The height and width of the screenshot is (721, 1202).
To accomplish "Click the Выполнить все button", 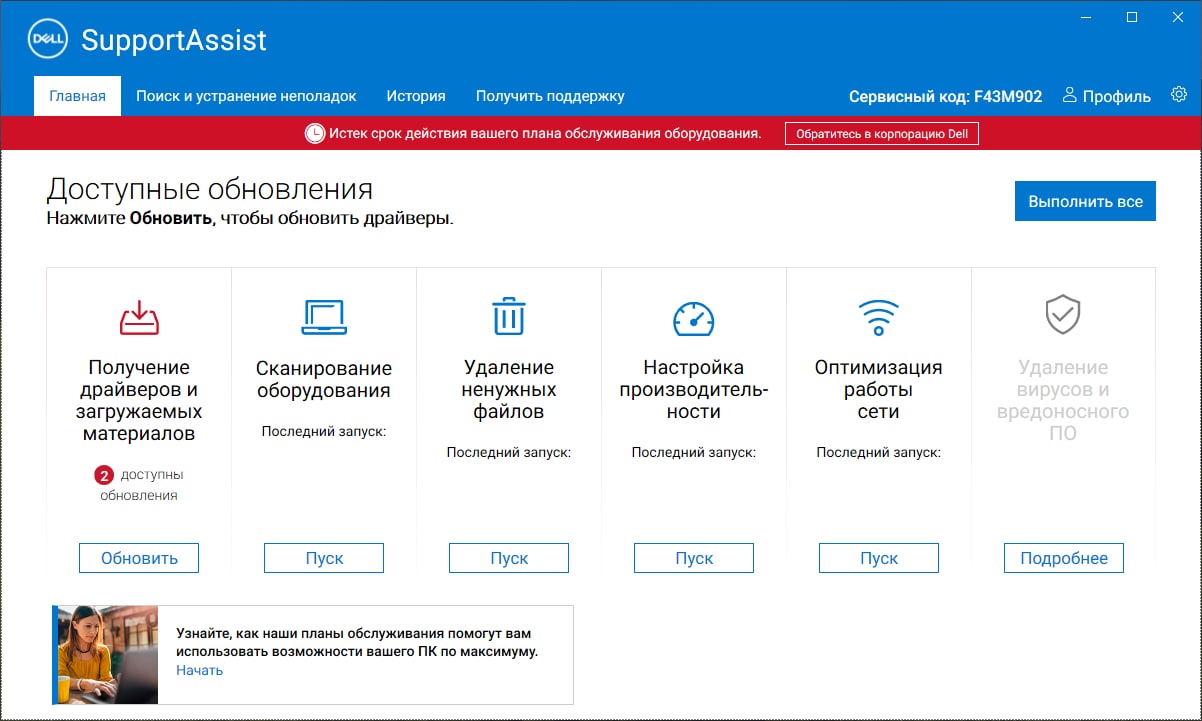I will pos(1085,201).
